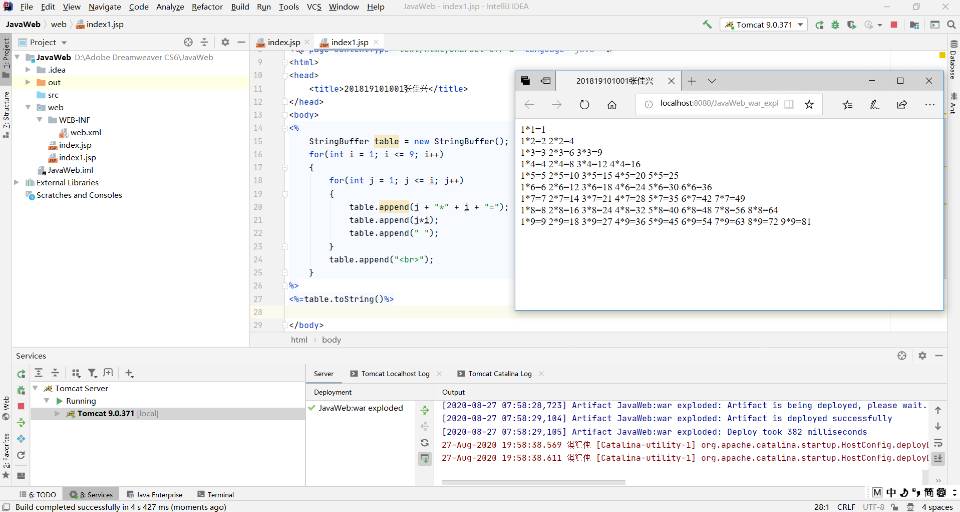Open the TODO tool window button

coord(37,494)
